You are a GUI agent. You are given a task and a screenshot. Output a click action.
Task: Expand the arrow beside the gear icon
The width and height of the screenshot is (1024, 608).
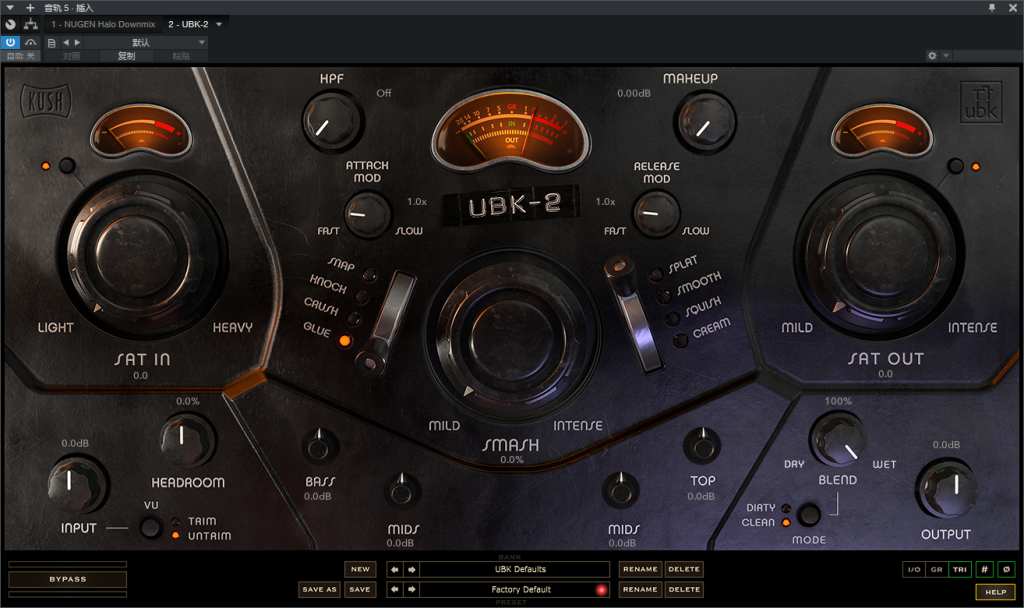pyautogui.click(x=946, y=56)
